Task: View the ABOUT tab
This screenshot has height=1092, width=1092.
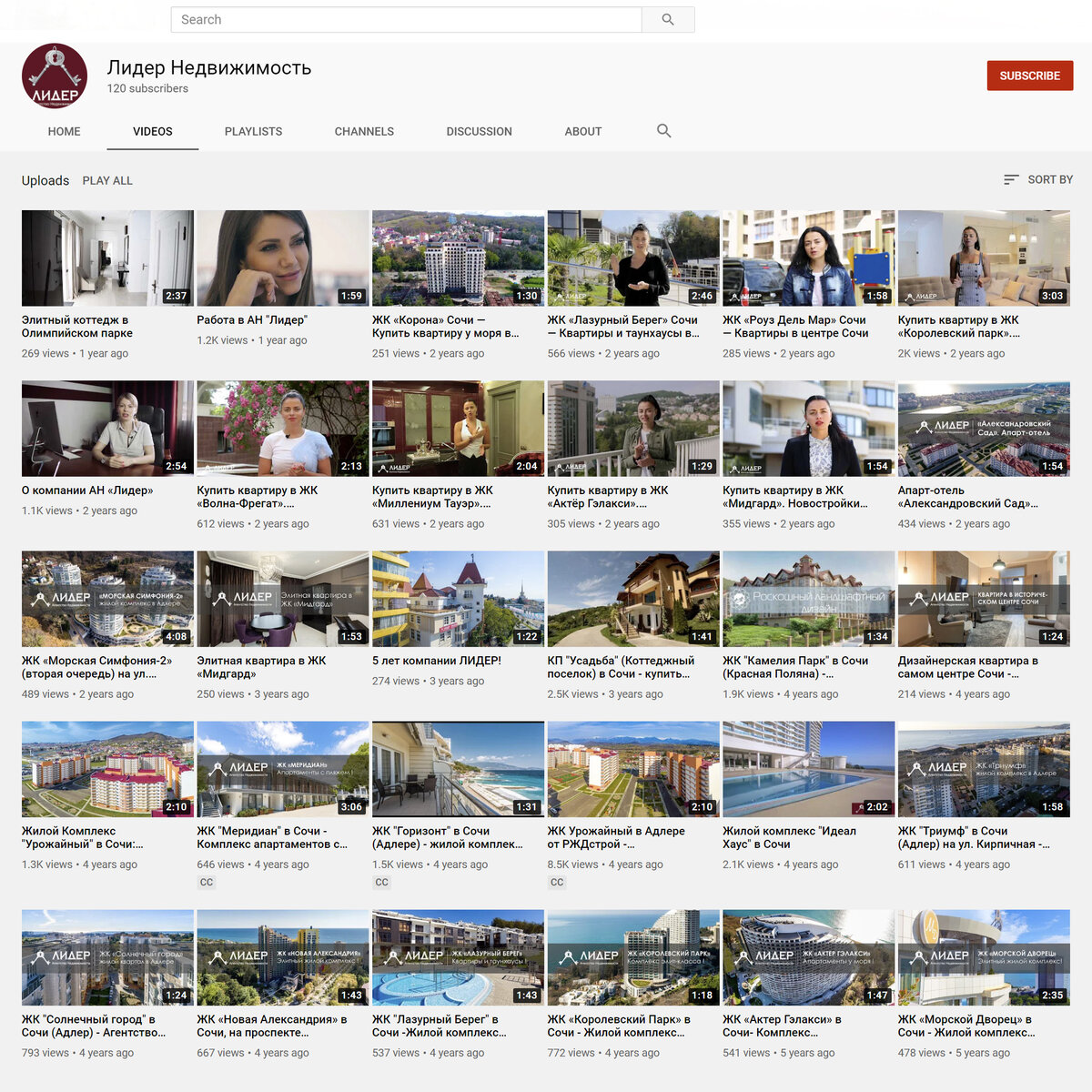Action: pos(583,131)
